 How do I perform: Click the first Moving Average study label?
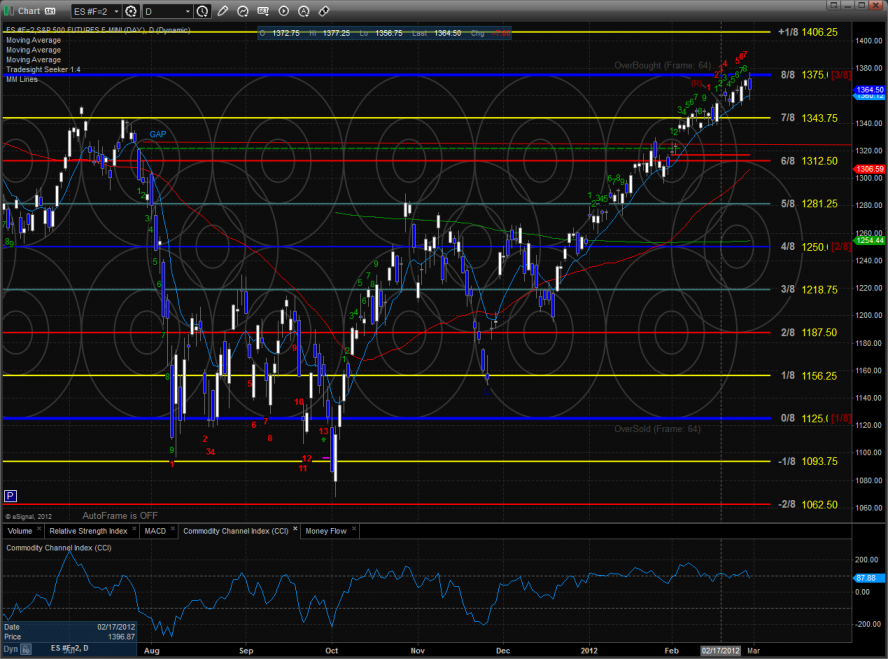[33, 40]
